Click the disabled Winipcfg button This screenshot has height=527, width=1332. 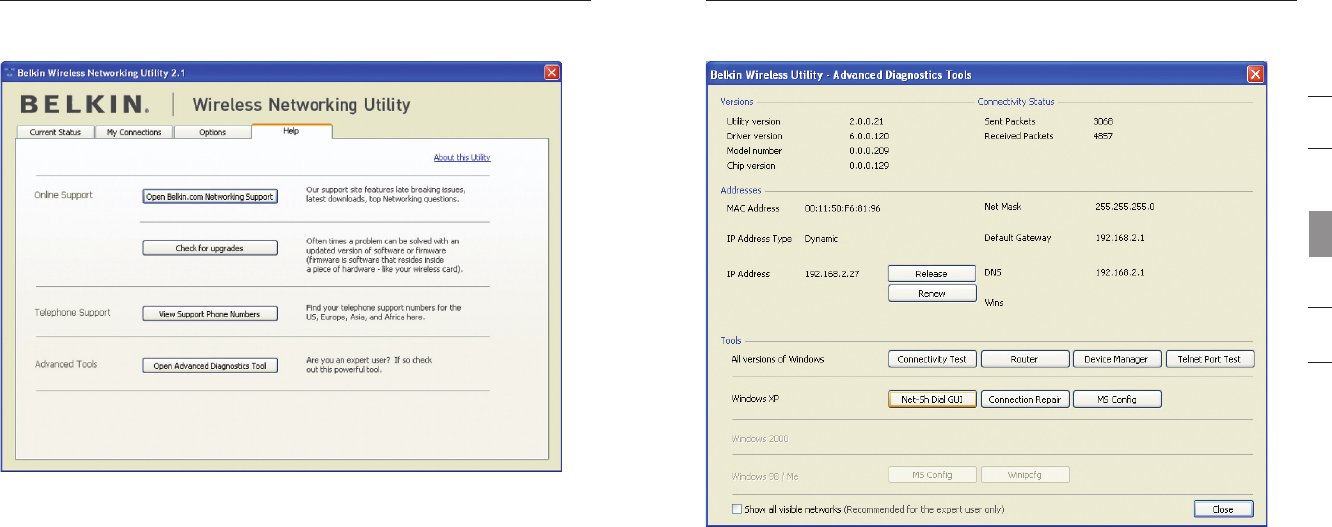[1024, 474]
